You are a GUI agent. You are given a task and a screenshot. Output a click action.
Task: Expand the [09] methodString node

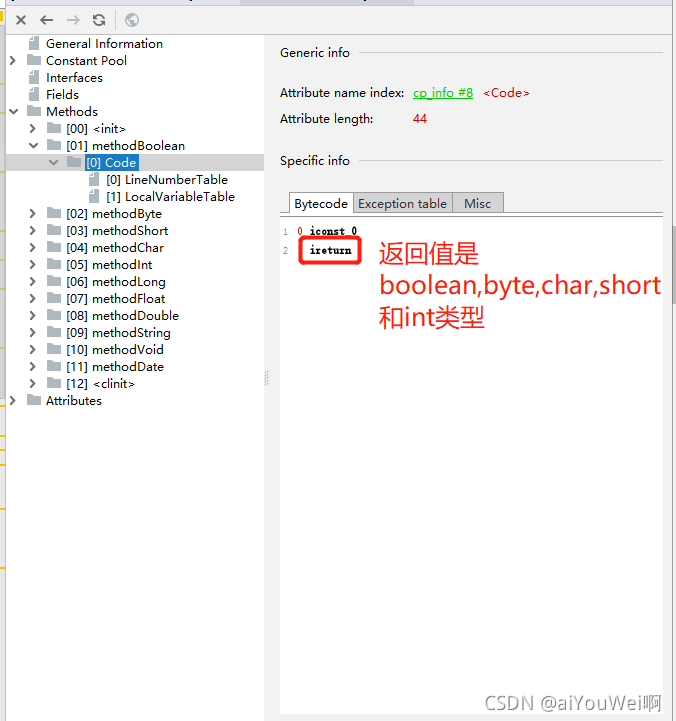point(33,333)
